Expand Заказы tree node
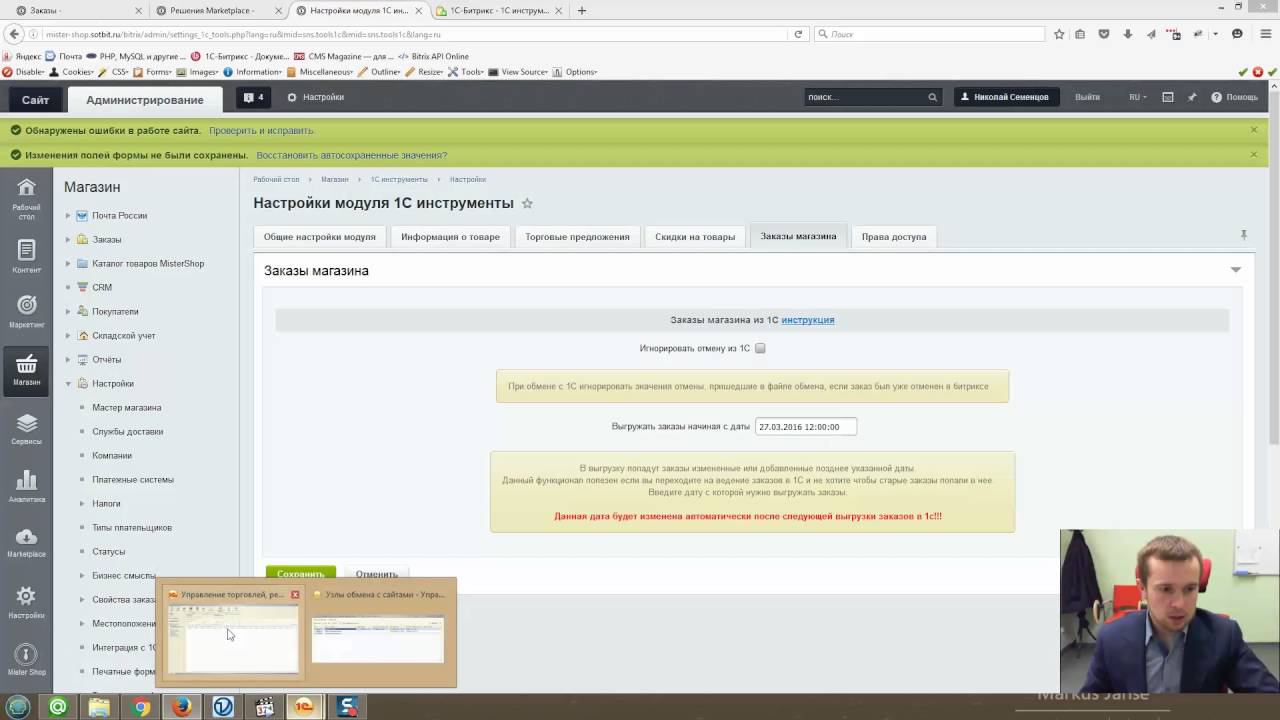The width and height of the screenshot is (1280, 720). pos(68,239)
